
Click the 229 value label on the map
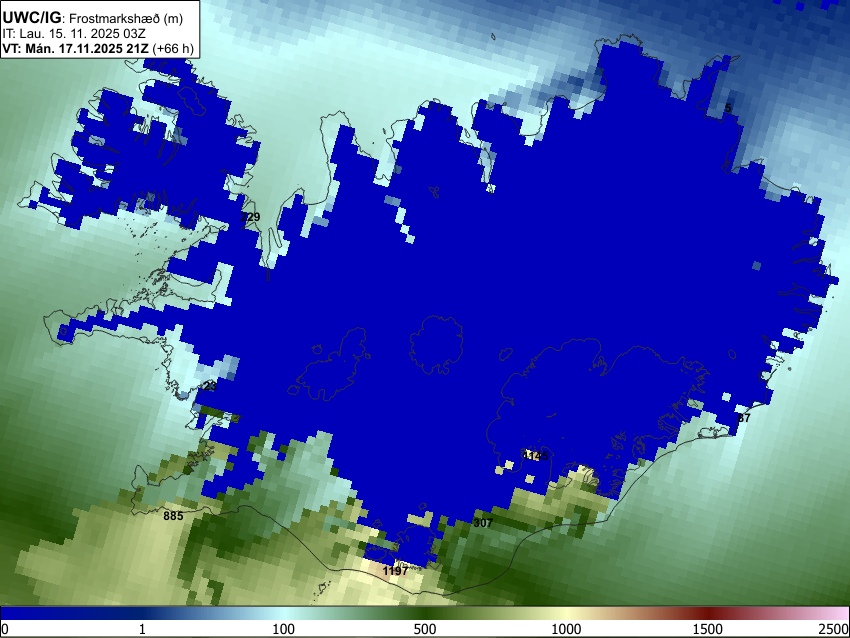(x=250, y=217)
